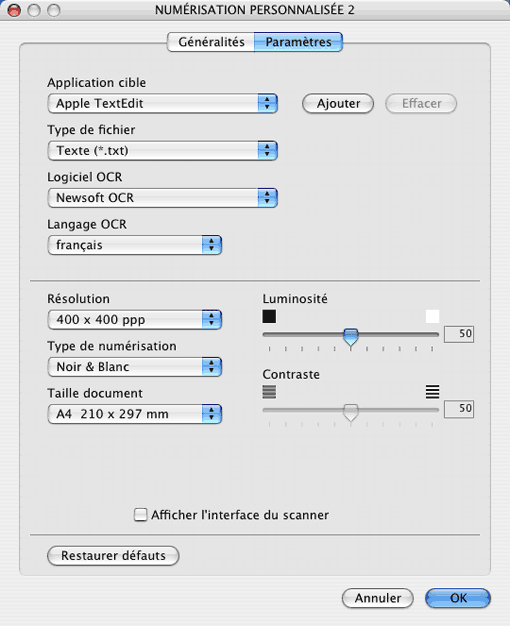Click the black darkest-brightness icon under Luminosité
The height and width of the screenshot is (626, 510).
[x=269, y=317]
